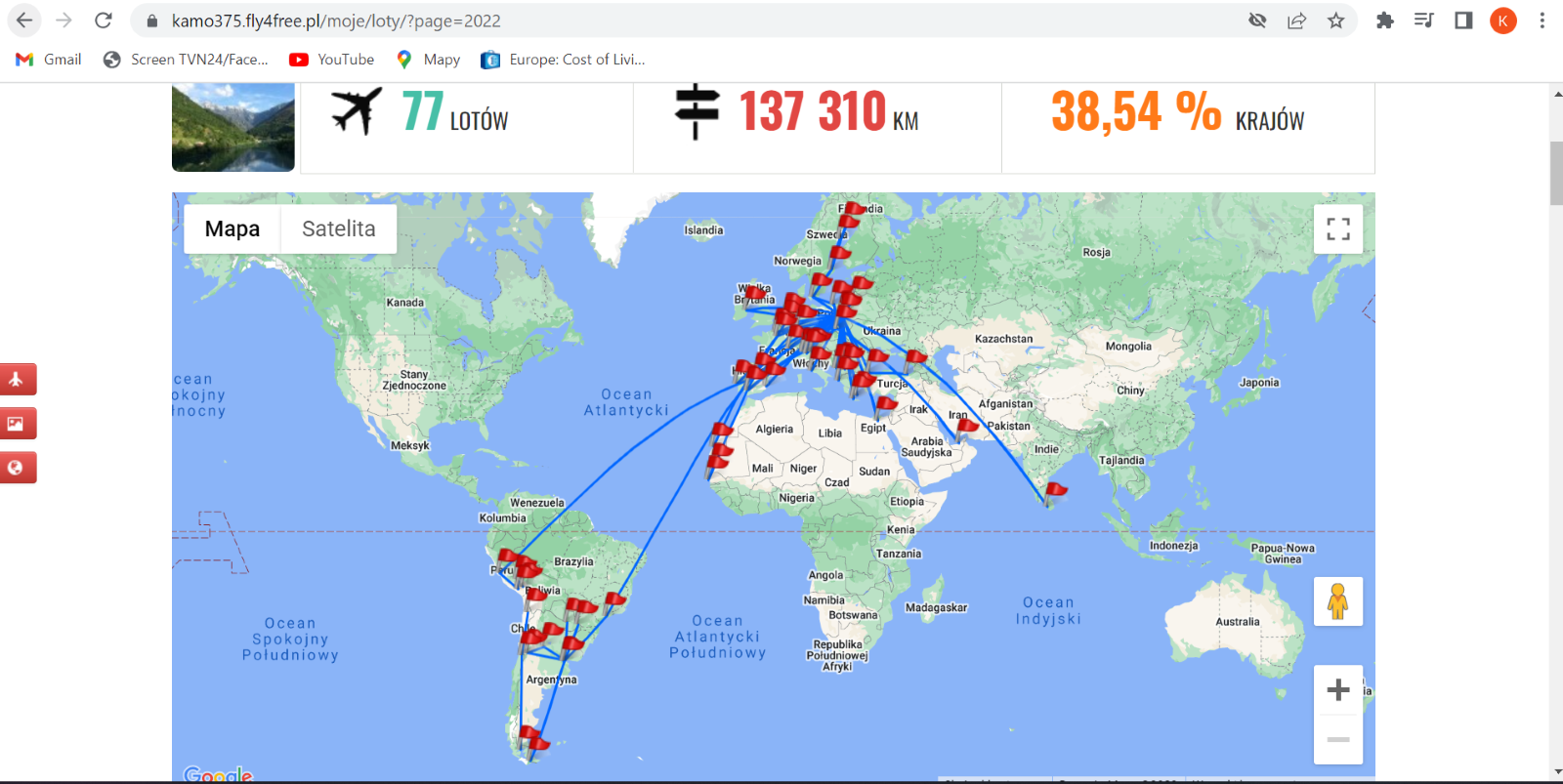Viewport: 1563px width, 784px height.
Task: Open the YouTube bookmark
Action: coord(332,60)
